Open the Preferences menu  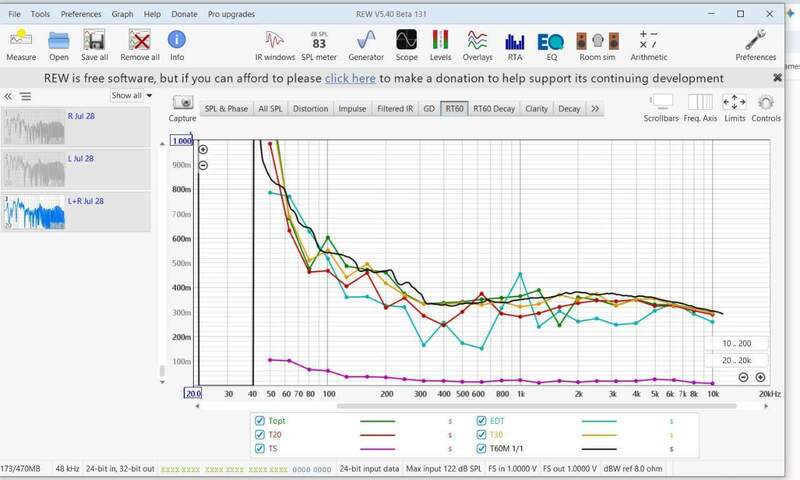click(81, 14)
